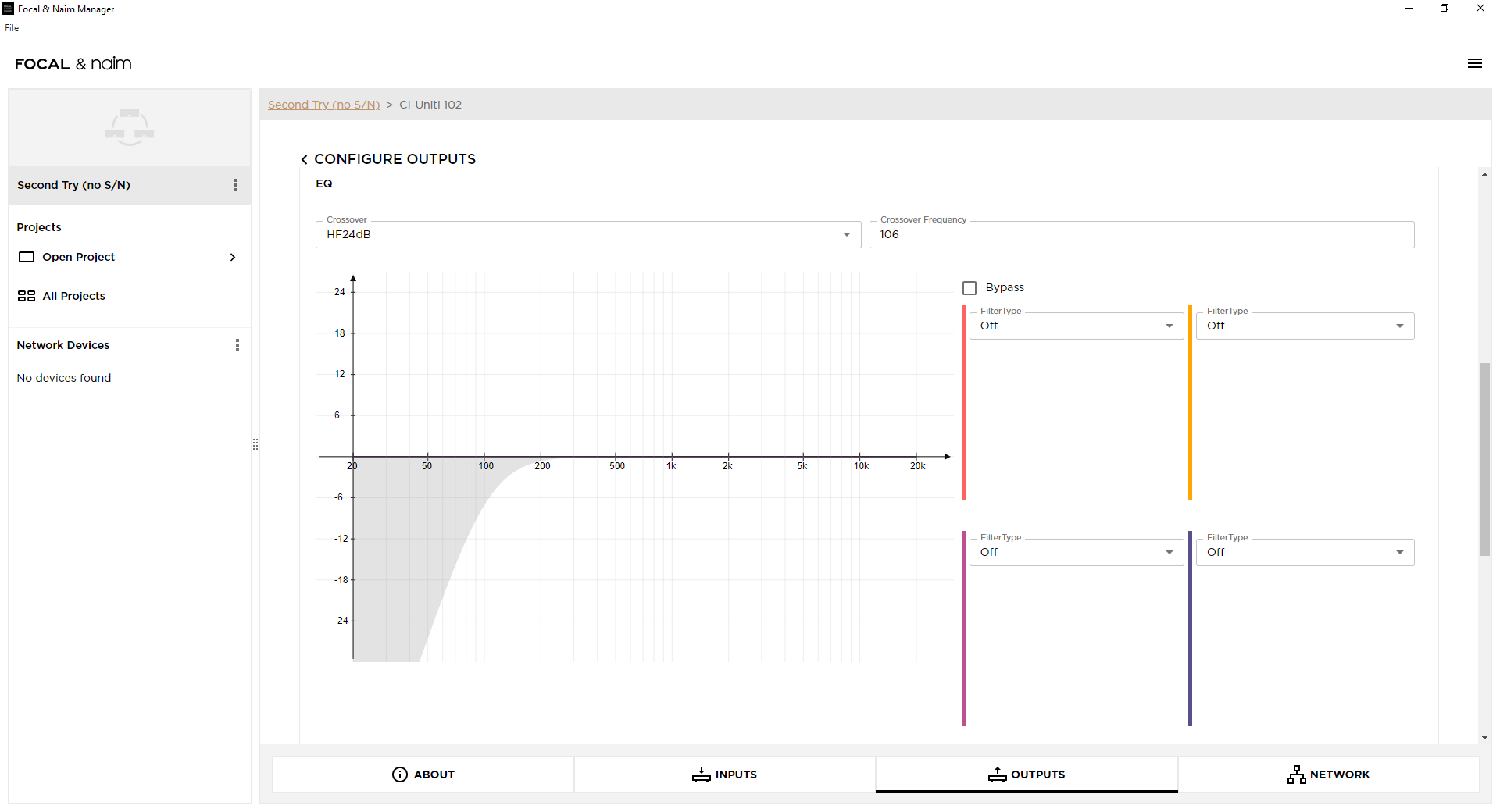
Task: Switch to the Inputs tab
Action: (x=724, y=775)
